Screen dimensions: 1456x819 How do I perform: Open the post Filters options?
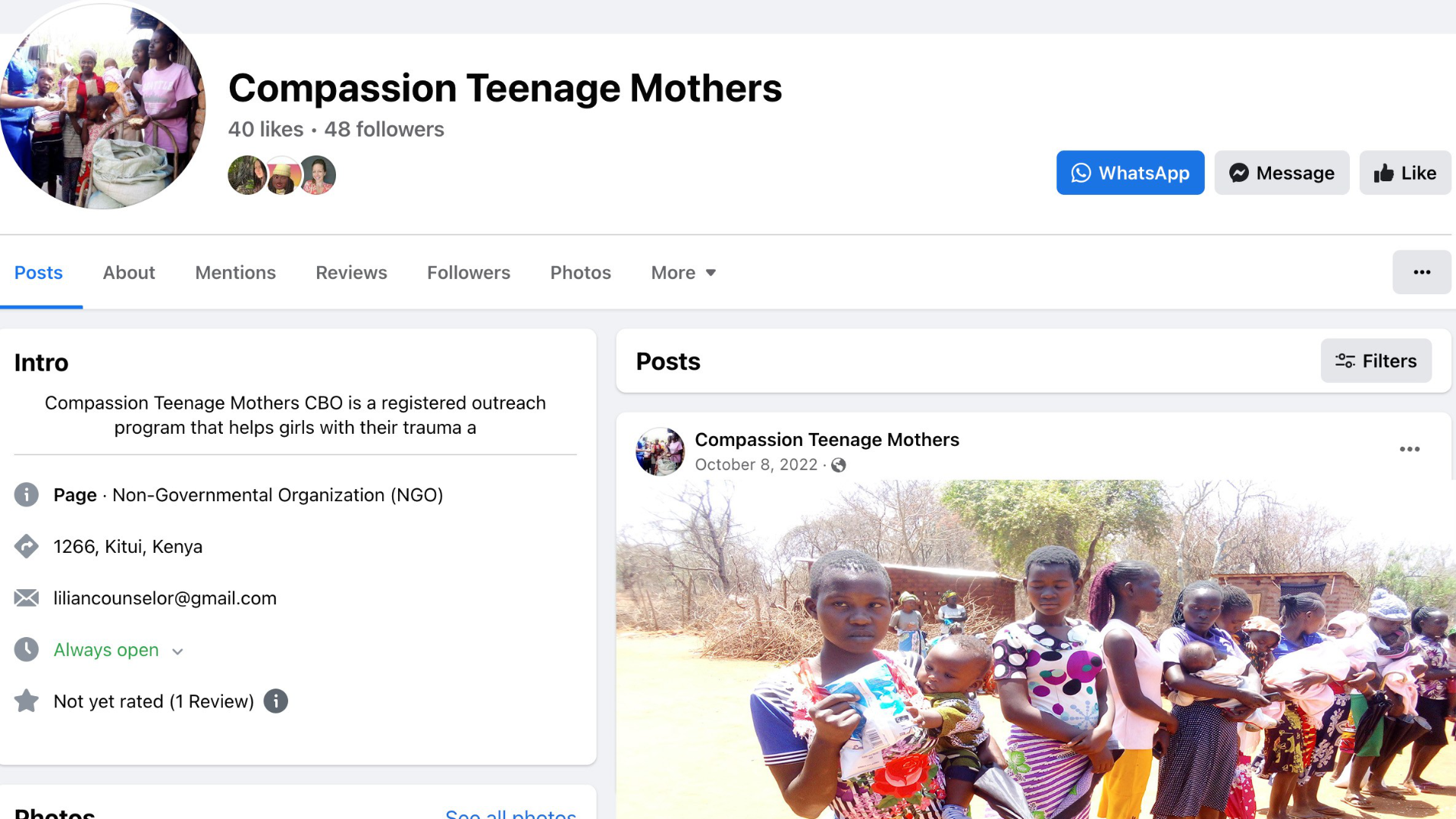click(x=1376, y=361)
